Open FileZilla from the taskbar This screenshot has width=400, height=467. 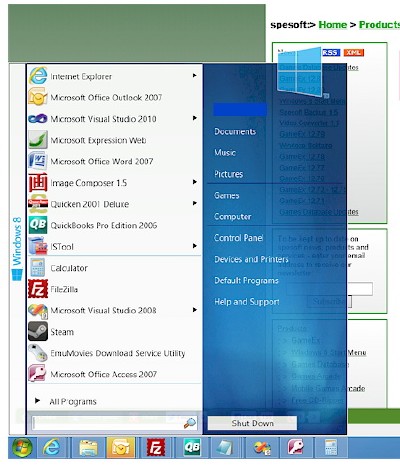pyautogui.click(x=155, y=448)
